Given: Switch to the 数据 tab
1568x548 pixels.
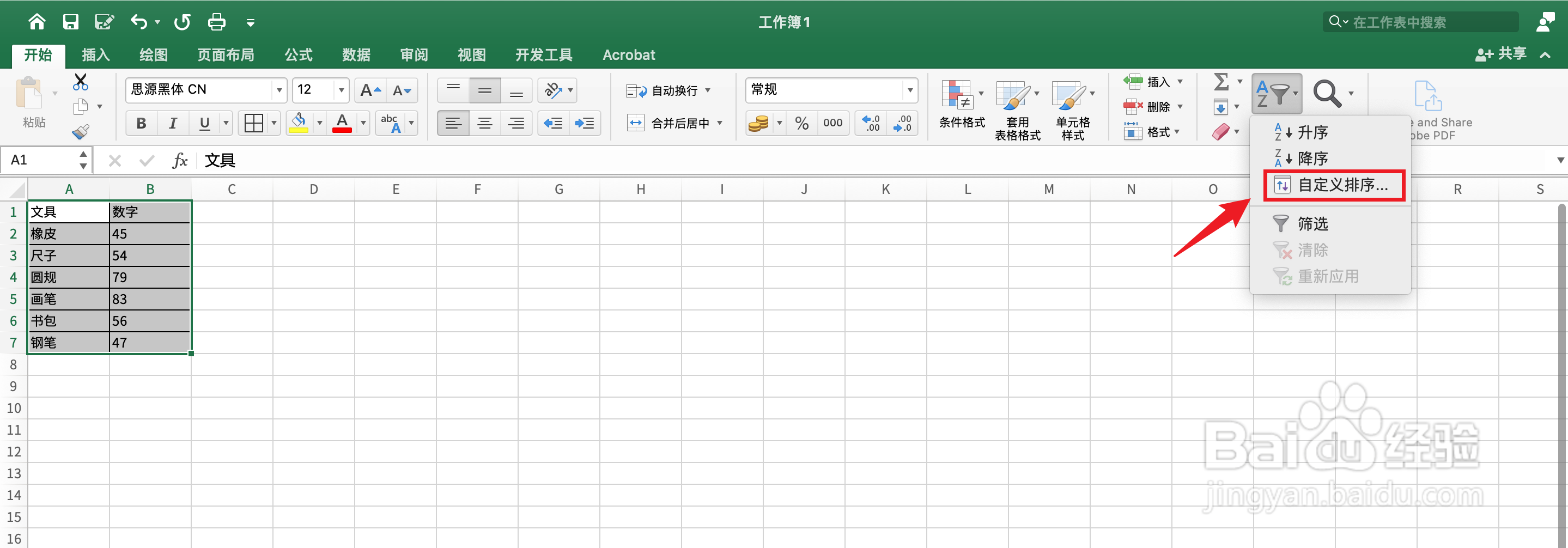Looking at the screenshot, I should coord(356,55).
